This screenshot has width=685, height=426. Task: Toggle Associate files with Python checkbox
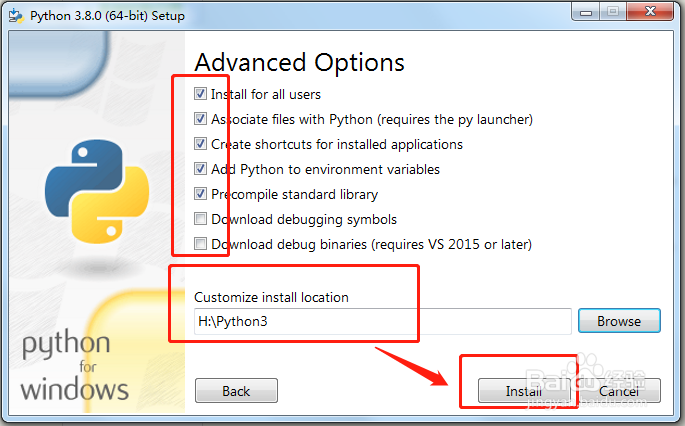(202, 119)
